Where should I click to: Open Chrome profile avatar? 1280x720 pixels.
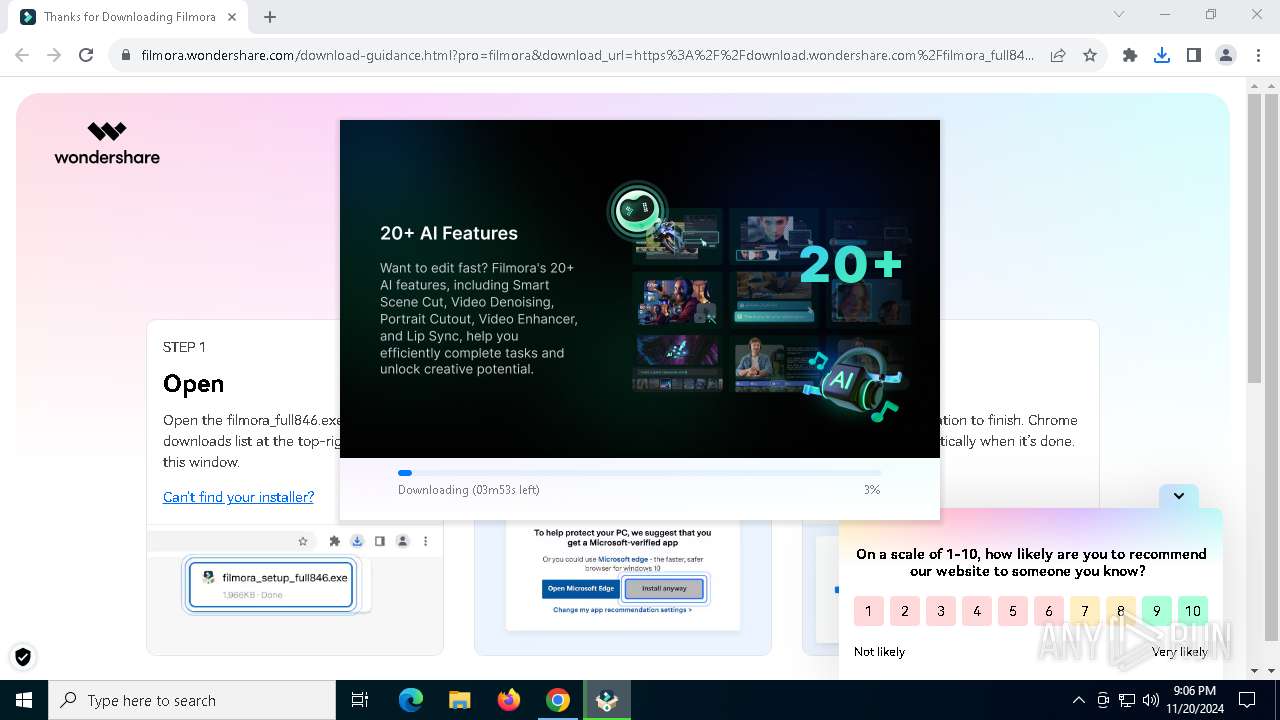point(1226,56)
